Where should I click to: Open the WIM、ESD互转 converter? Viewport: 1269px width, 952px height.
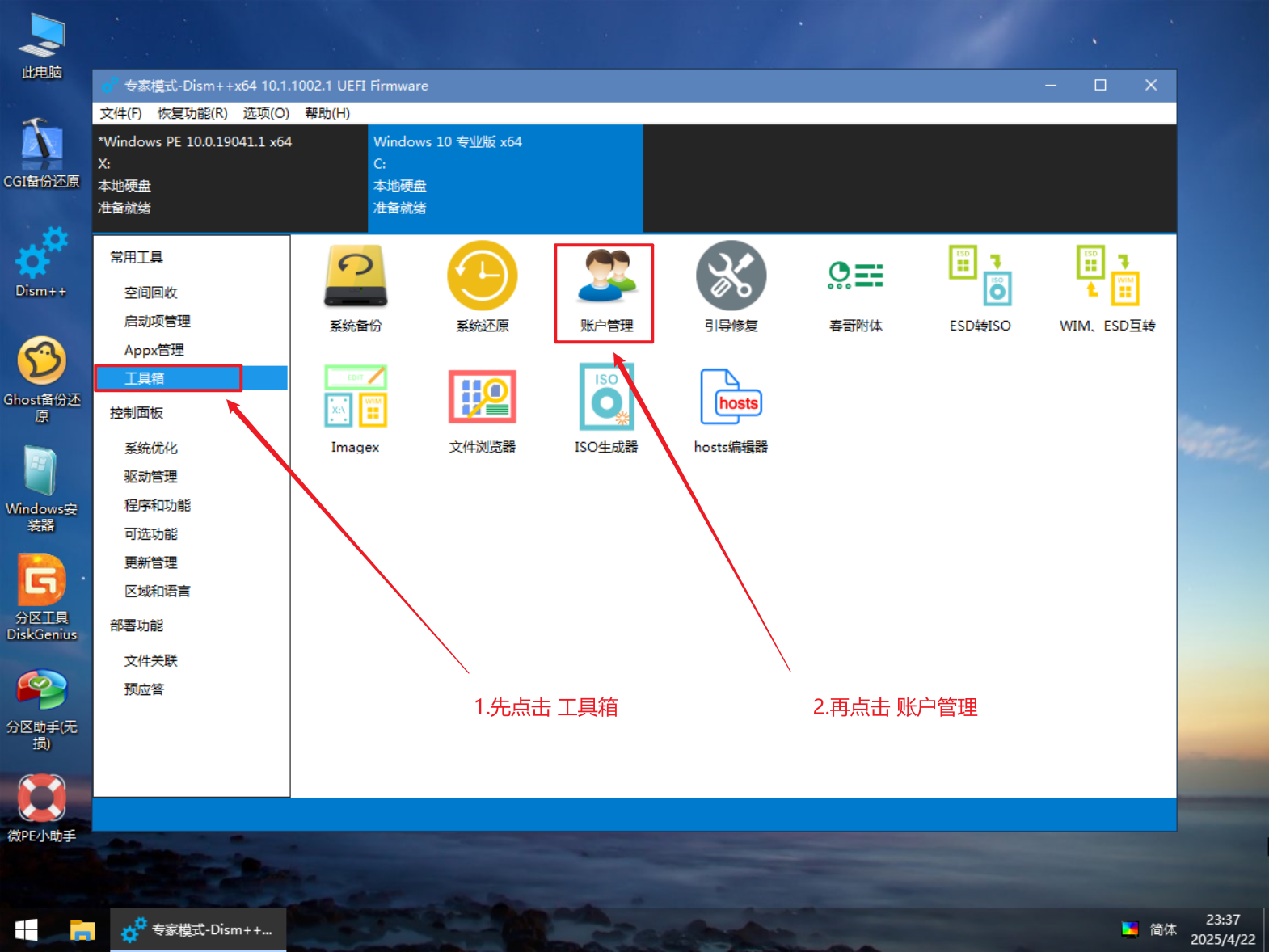1107,289
